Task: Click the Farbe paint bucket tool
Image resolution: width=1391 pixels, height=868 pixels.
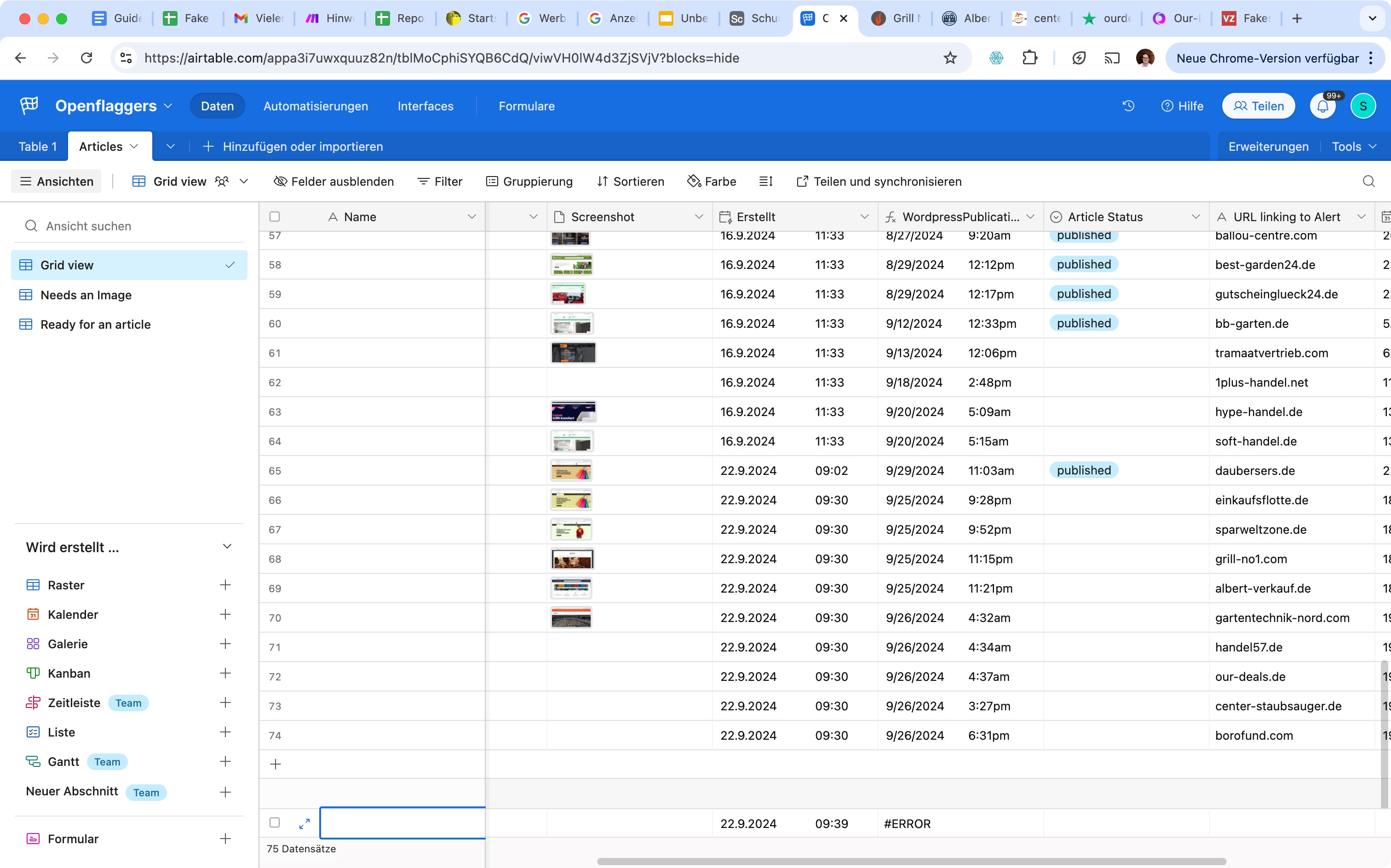Action: pyautogui.click(x=712, y=182)
